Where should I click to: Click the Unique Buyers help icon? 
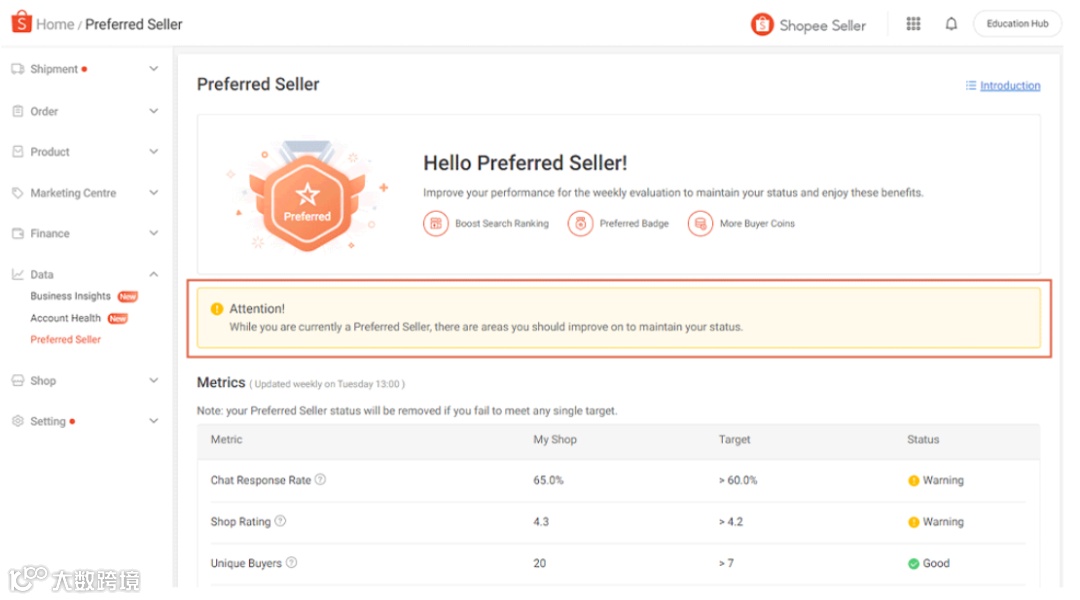pyautogui.click(x=291, y=563)
